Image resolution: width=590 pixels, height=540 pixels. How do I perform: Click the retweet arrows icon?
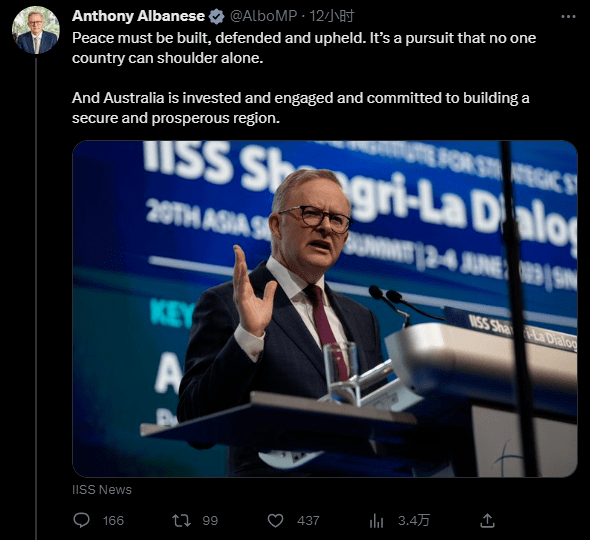point(181,520)
